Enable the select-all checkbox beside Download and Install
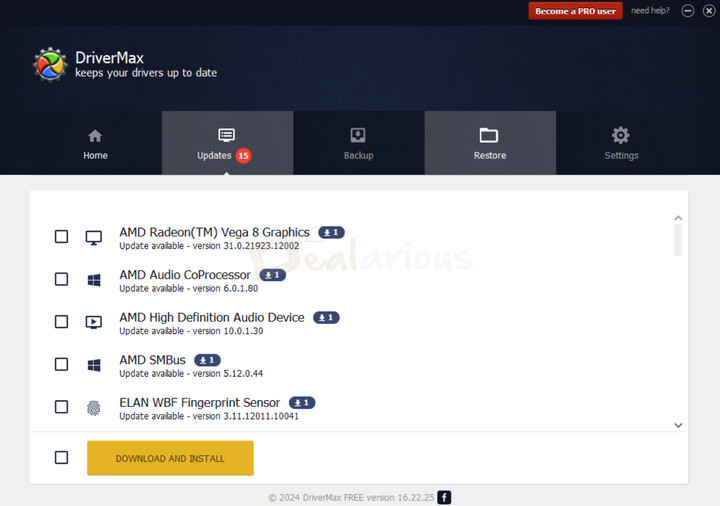Viewport: 720px width, 506px height. tap(61, 457)
